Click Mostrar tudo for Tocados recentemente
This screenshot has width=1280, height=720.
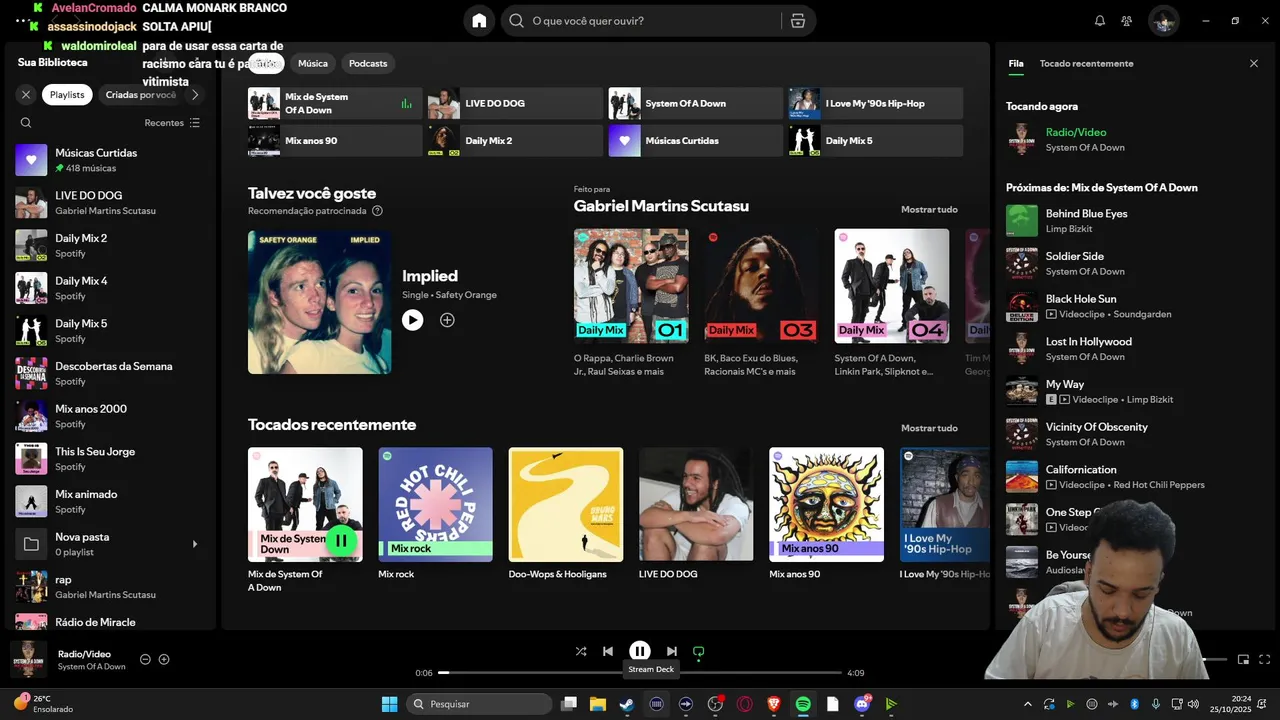point(929,428)
